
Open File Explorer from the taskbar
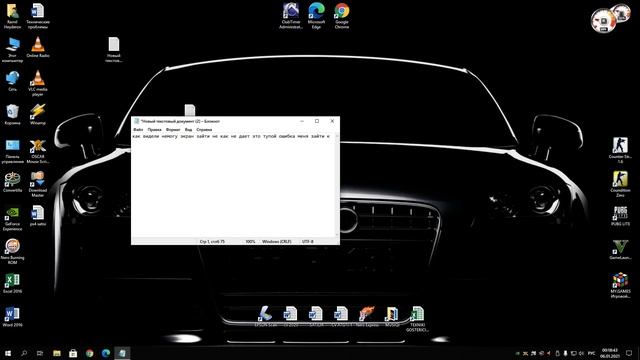[57, 353]
